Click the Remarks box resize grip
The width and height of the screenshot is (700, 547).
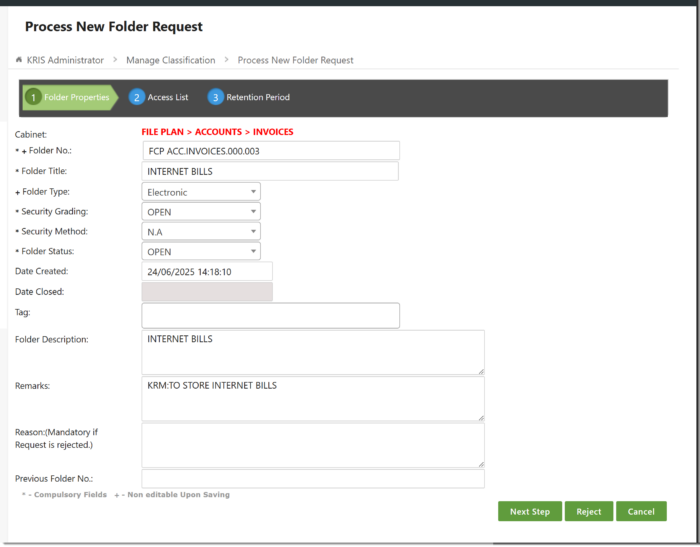(x=481, y=418)
